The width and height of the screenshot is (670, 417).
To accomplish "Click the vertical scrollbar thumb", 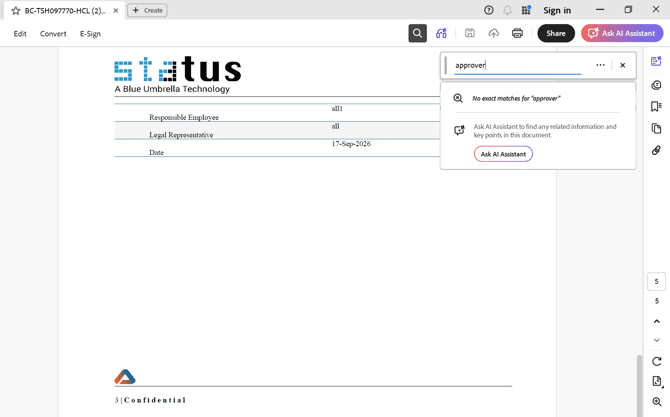I will tap(639, 385).
